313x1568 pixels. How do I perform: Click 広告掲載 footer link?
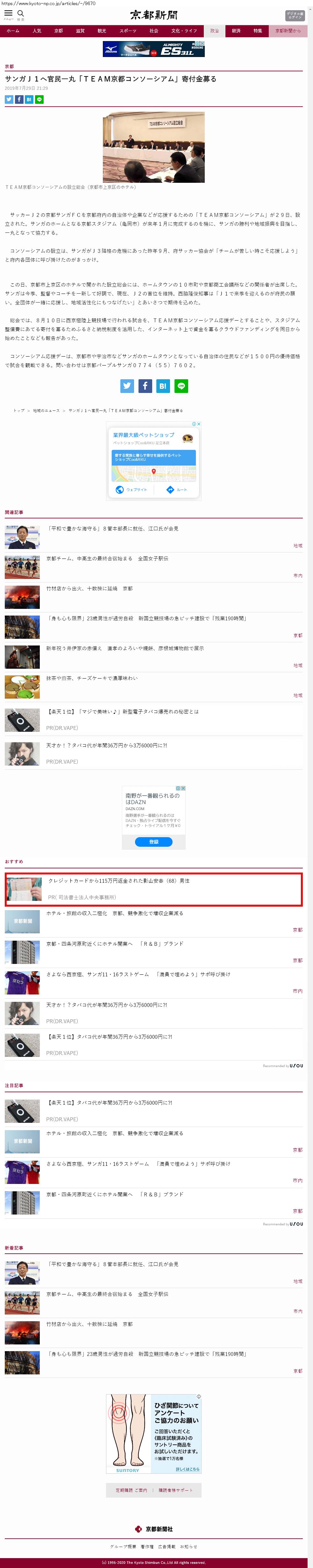(x=167, y=1546)
